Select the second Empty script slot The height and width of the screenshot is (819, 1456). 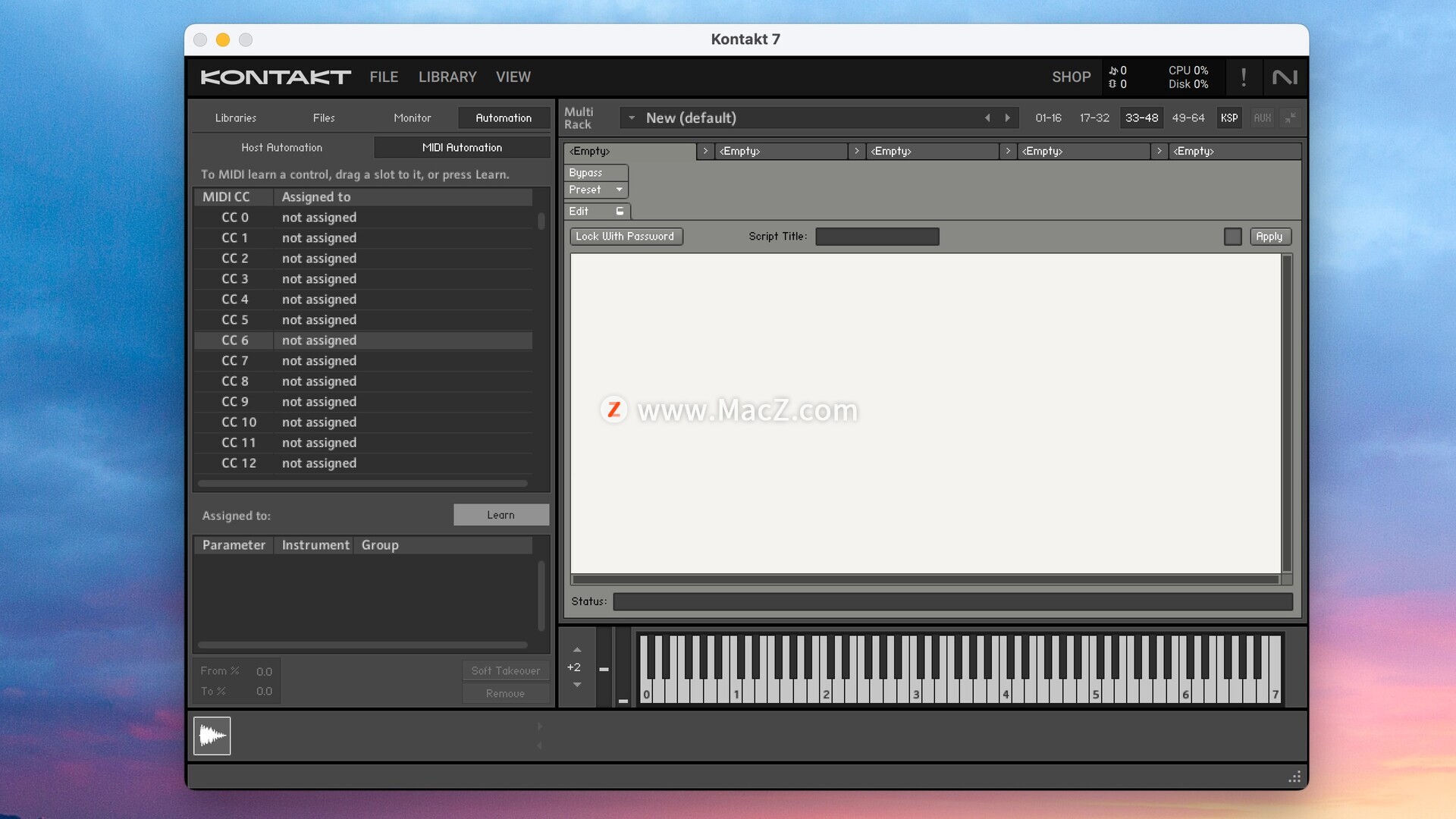(782, 151)
